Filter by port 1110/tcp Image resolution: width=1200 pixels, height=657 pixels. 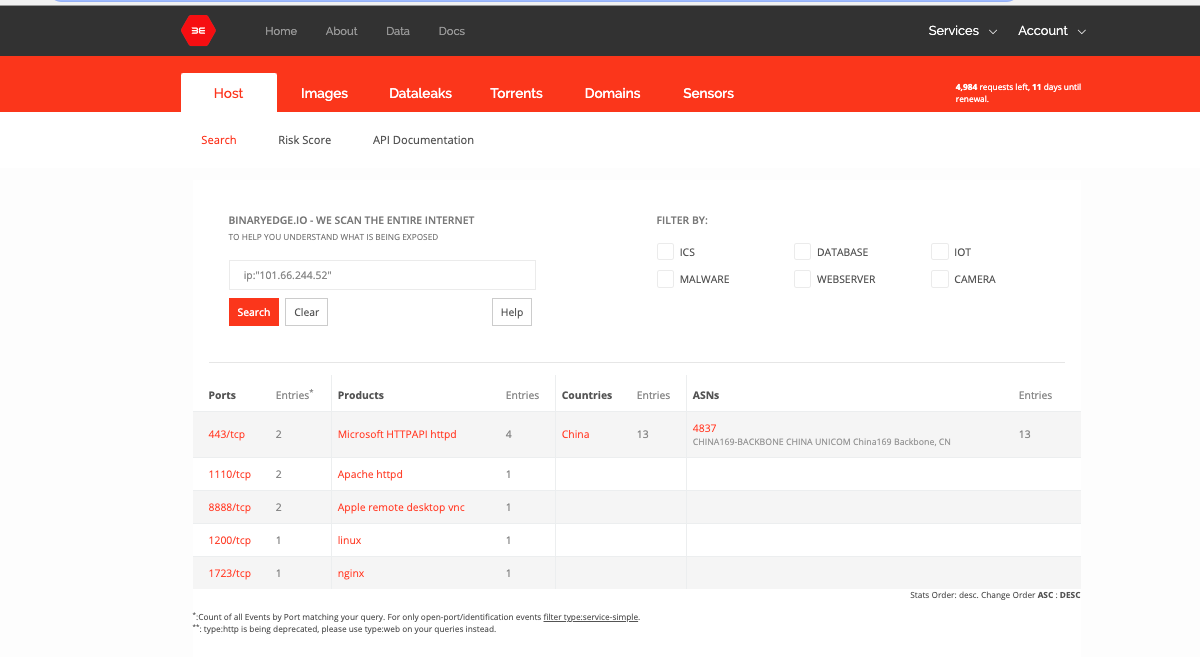click(x=230, y=474)
